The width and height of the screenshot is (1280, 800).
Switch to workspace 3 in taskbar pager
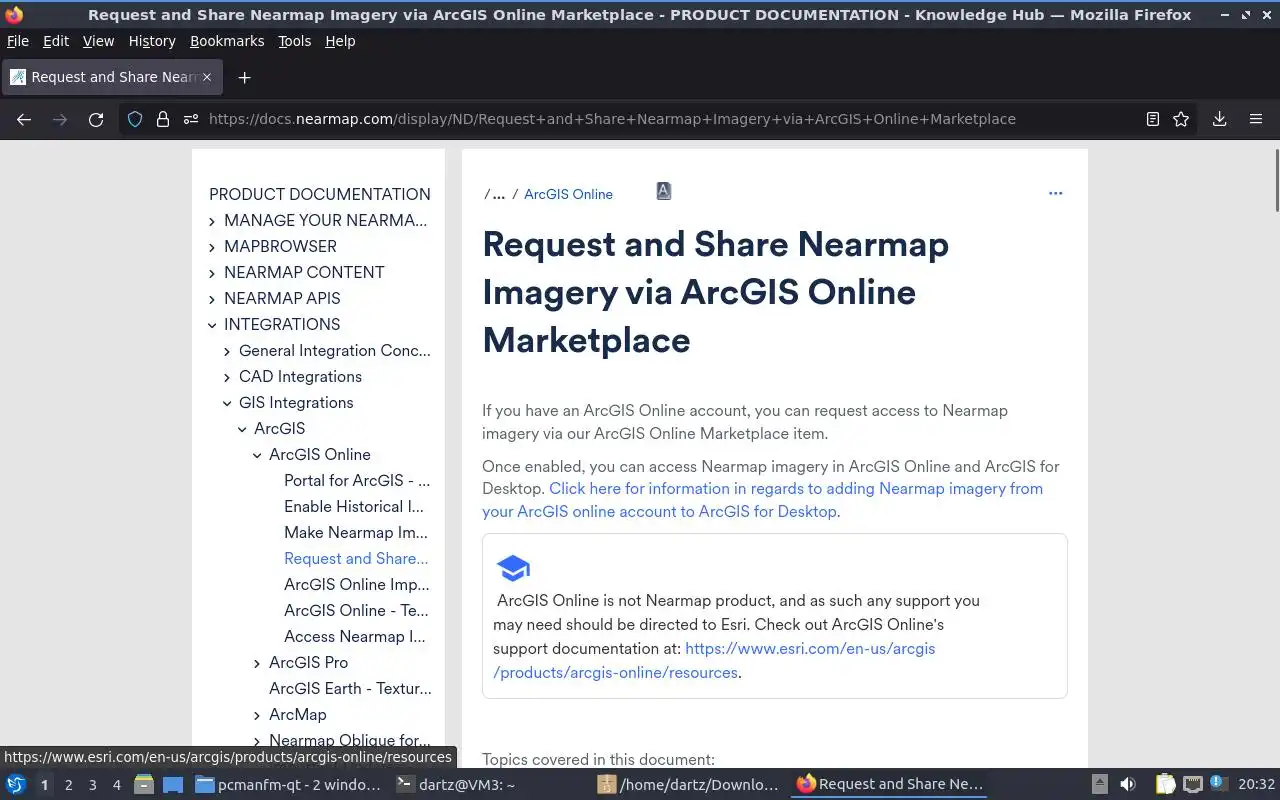[92, 785]
